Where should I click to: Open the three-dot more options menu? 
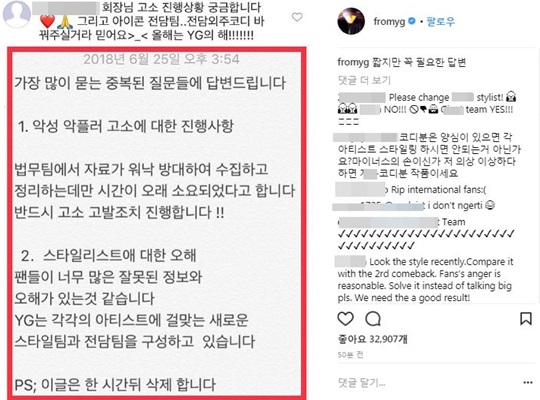(528, 382)
